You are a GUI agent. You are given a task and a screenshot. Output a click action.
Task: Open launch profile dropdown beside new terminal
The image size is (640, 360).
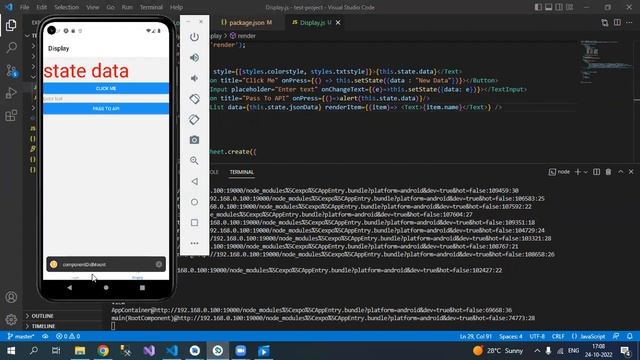coord(586,172)
